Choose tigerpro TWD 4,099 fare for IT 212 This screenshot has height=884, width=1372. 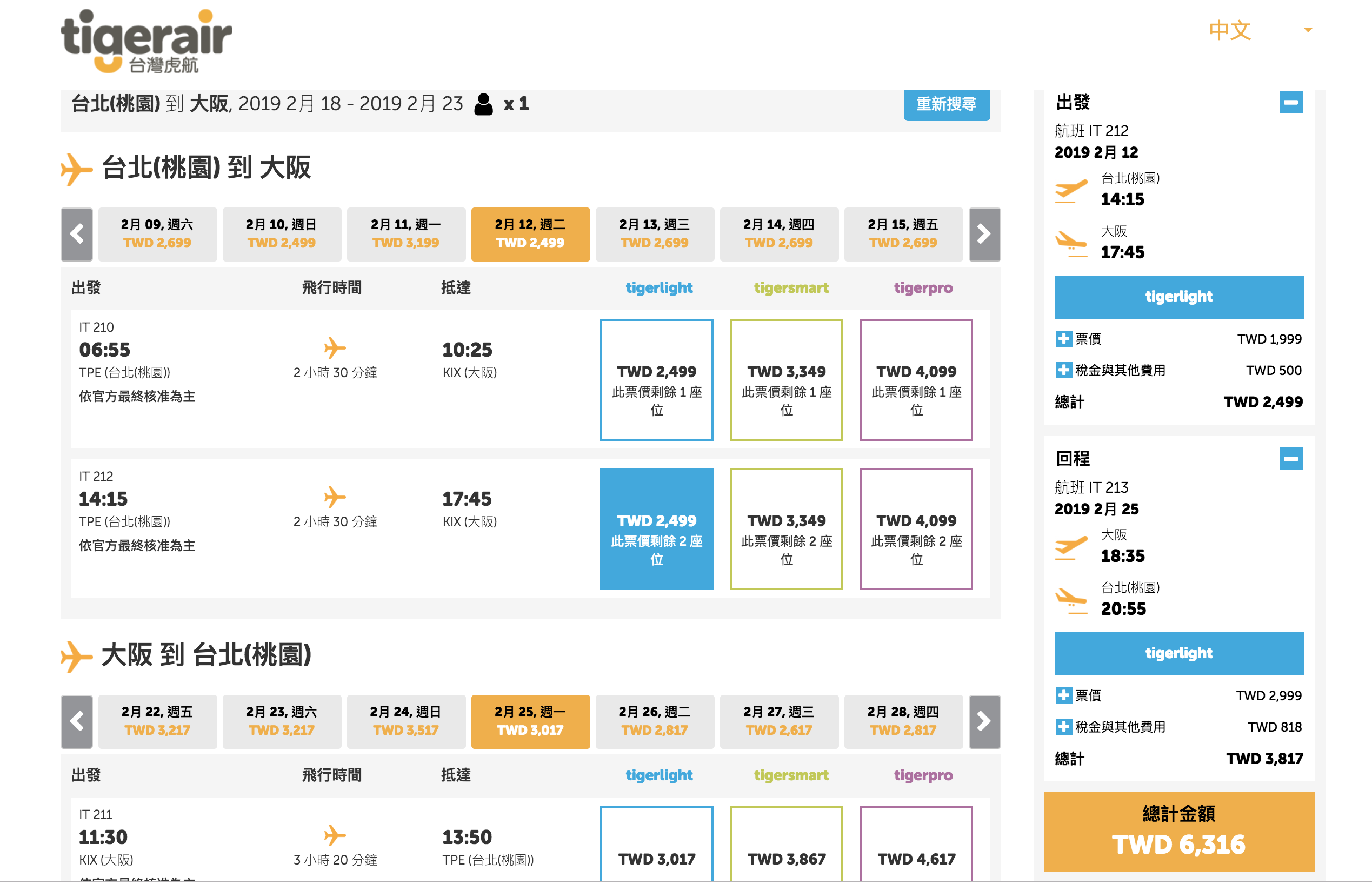[x=916, y=528]
